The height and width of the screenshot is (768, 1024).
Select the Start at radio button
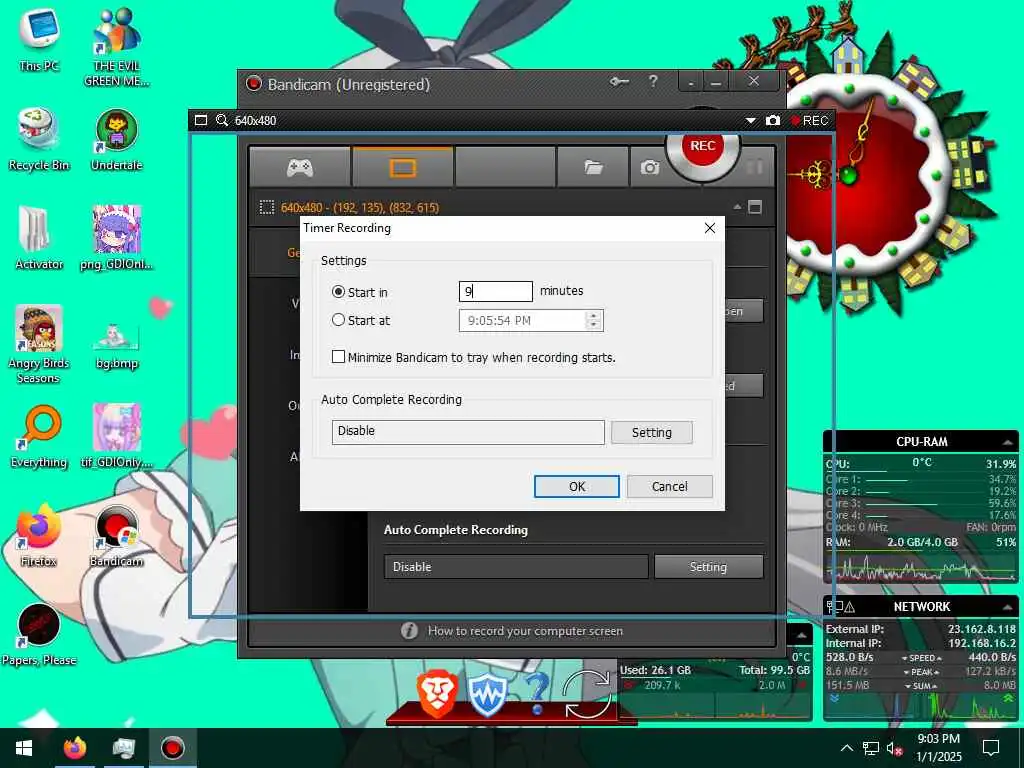click(338, 320)
